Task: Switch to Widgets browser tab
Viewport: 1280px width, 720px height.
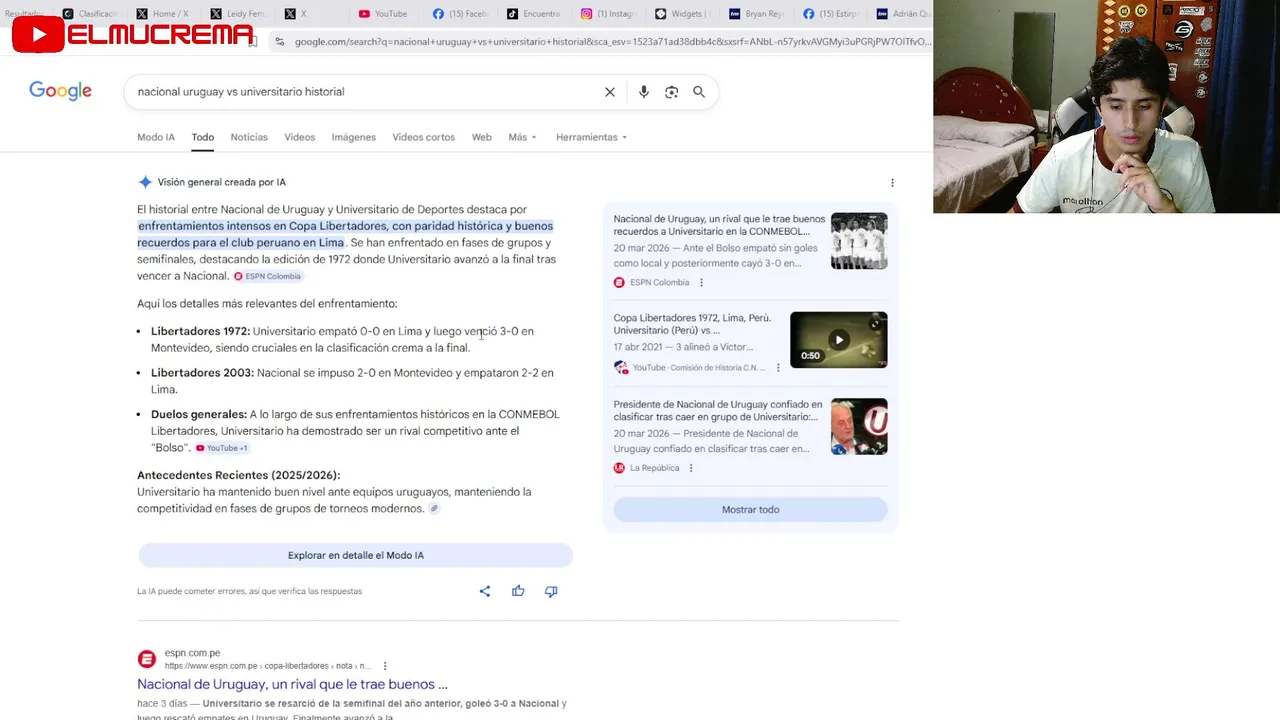Action: click(682, 14)
